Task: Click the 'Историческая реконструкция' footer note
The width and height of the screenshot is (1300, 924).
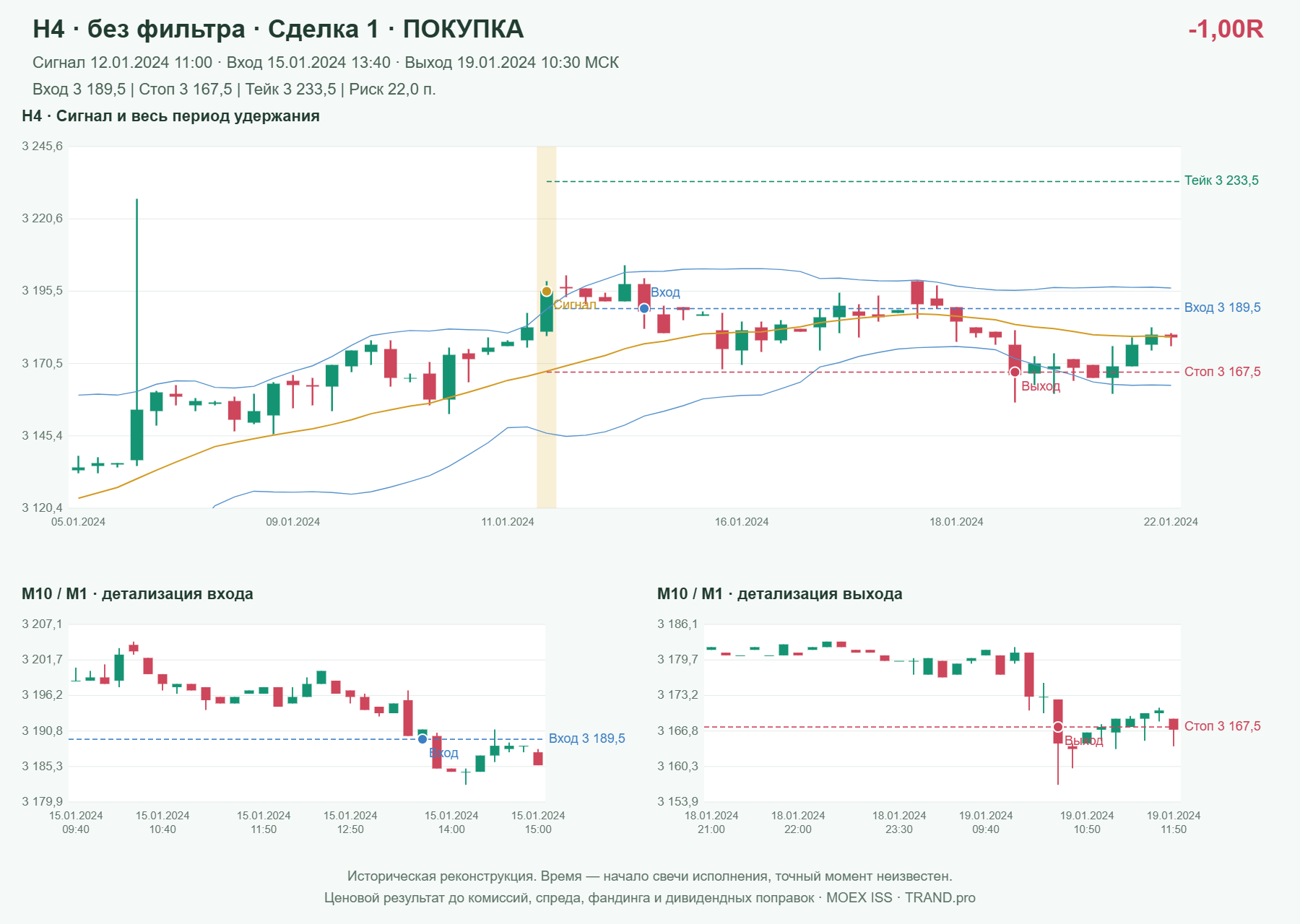Action: (650, 876)
